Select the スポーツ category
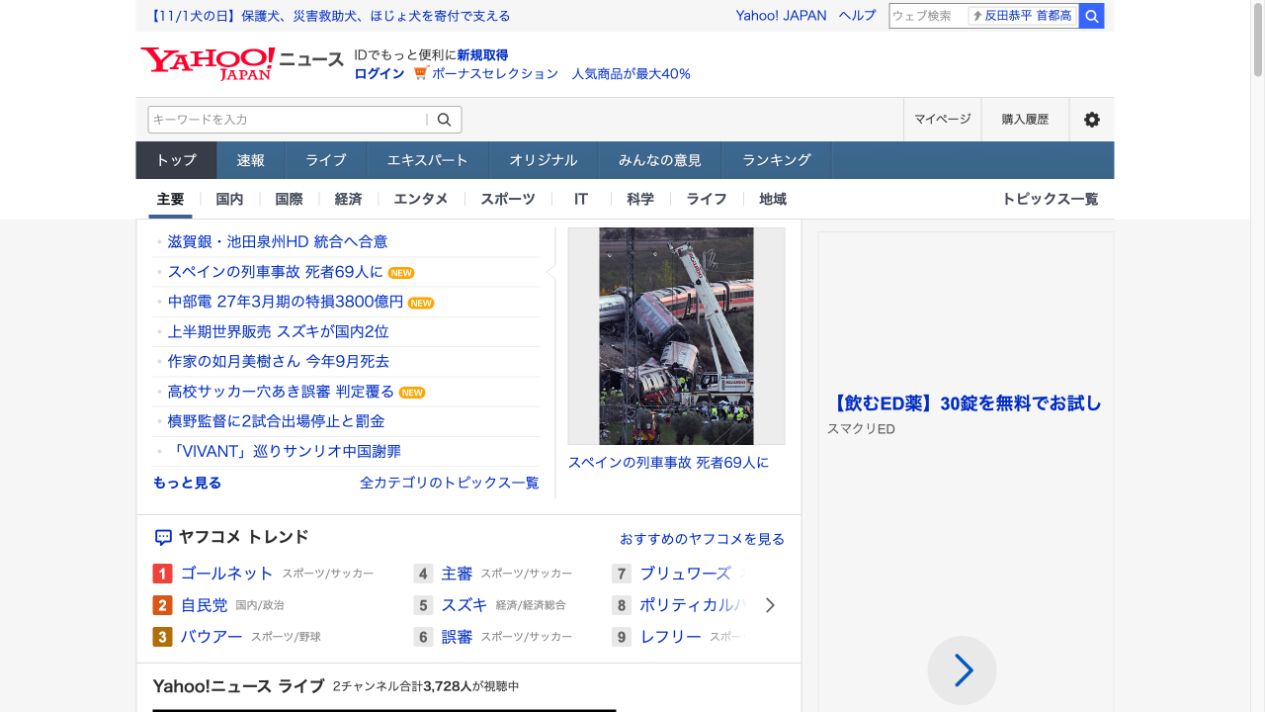Image resolution: width=1265 pixels, height=712 pixels. [x=508, y=199]
